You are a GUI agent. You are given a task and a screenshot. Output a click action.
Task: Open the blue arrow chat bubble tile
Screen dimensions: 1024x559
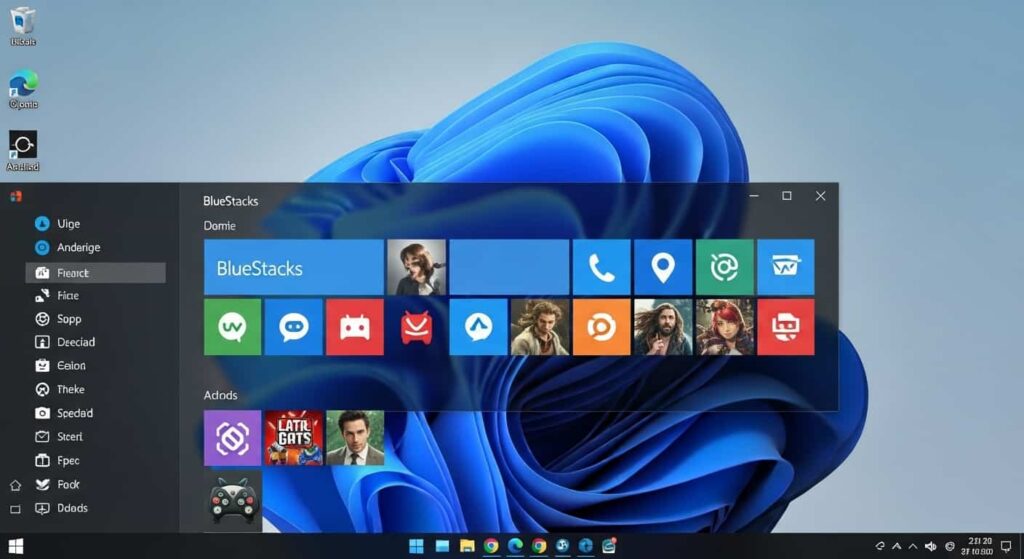click(x=478, y=327)
